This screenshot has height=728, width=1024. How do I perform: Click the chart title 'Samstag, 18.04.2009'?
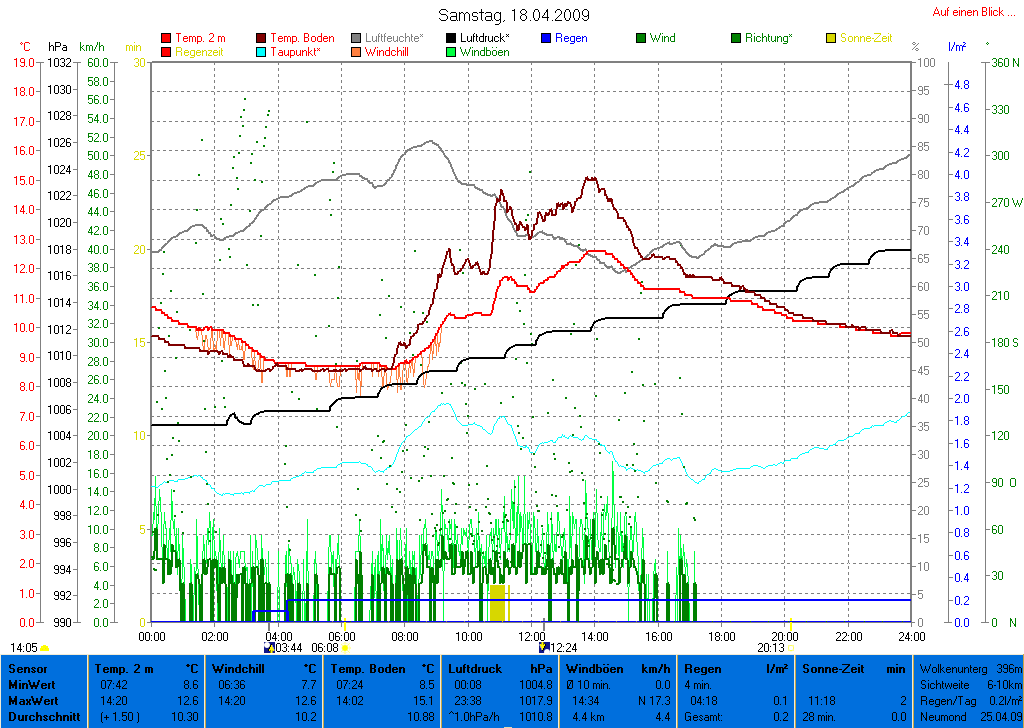[514, 16]
